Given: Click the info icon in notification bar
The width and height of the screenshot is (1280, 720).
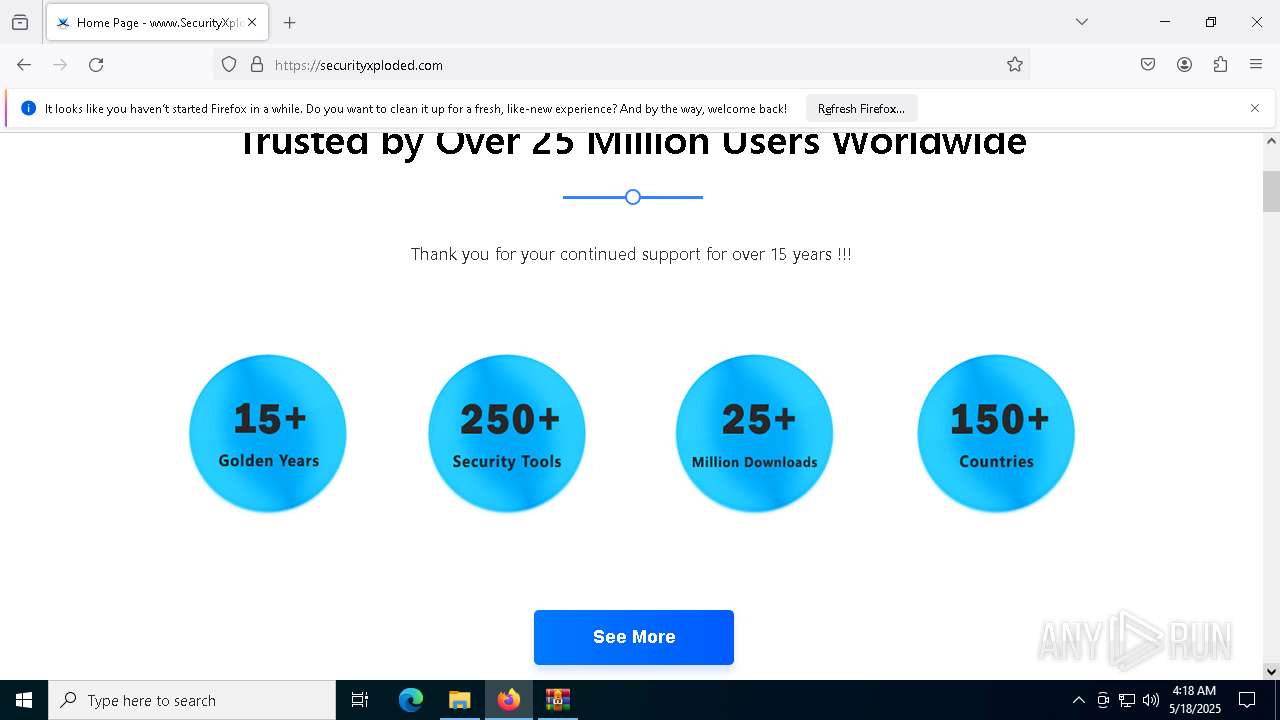Looking at the screenshot, I should (28, 108).
